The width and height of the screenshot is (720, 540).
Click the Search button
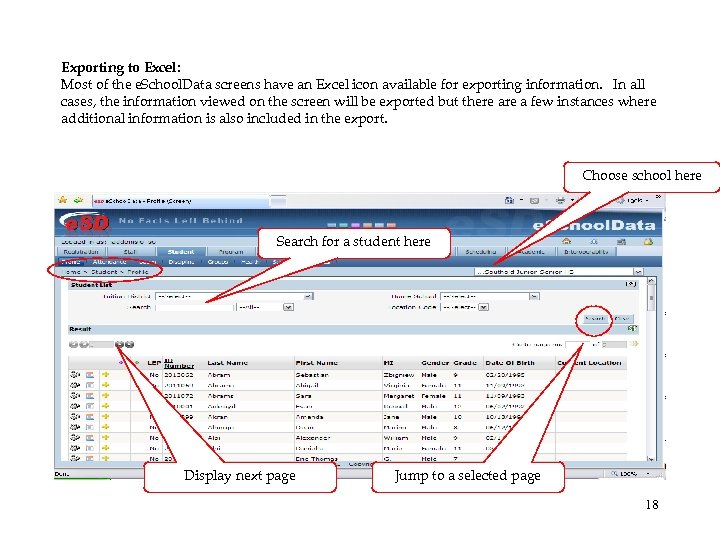click(595, 318)
